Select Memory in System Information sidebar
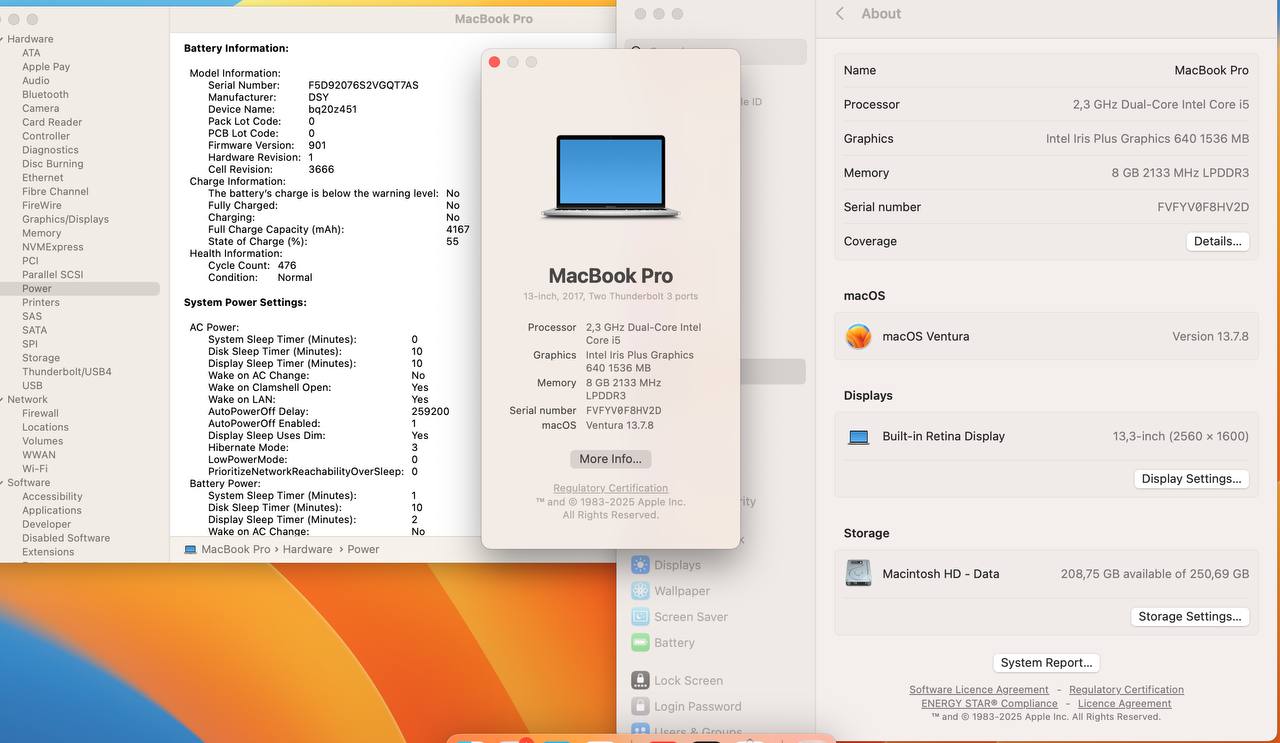This screenshot has width=1280, height=743. point(42,233)
